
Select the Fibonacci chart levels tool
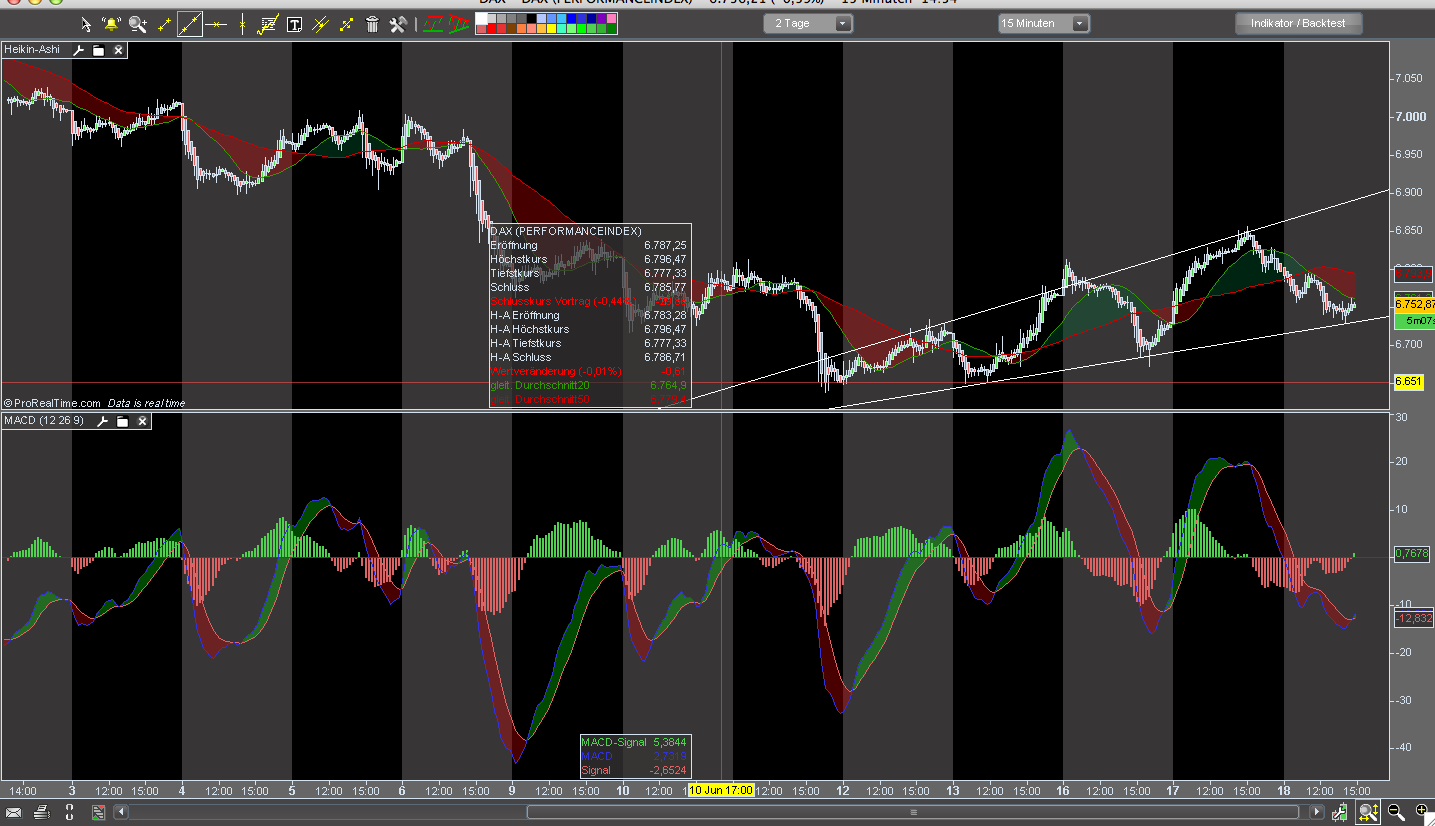click(x=268, y=25)
